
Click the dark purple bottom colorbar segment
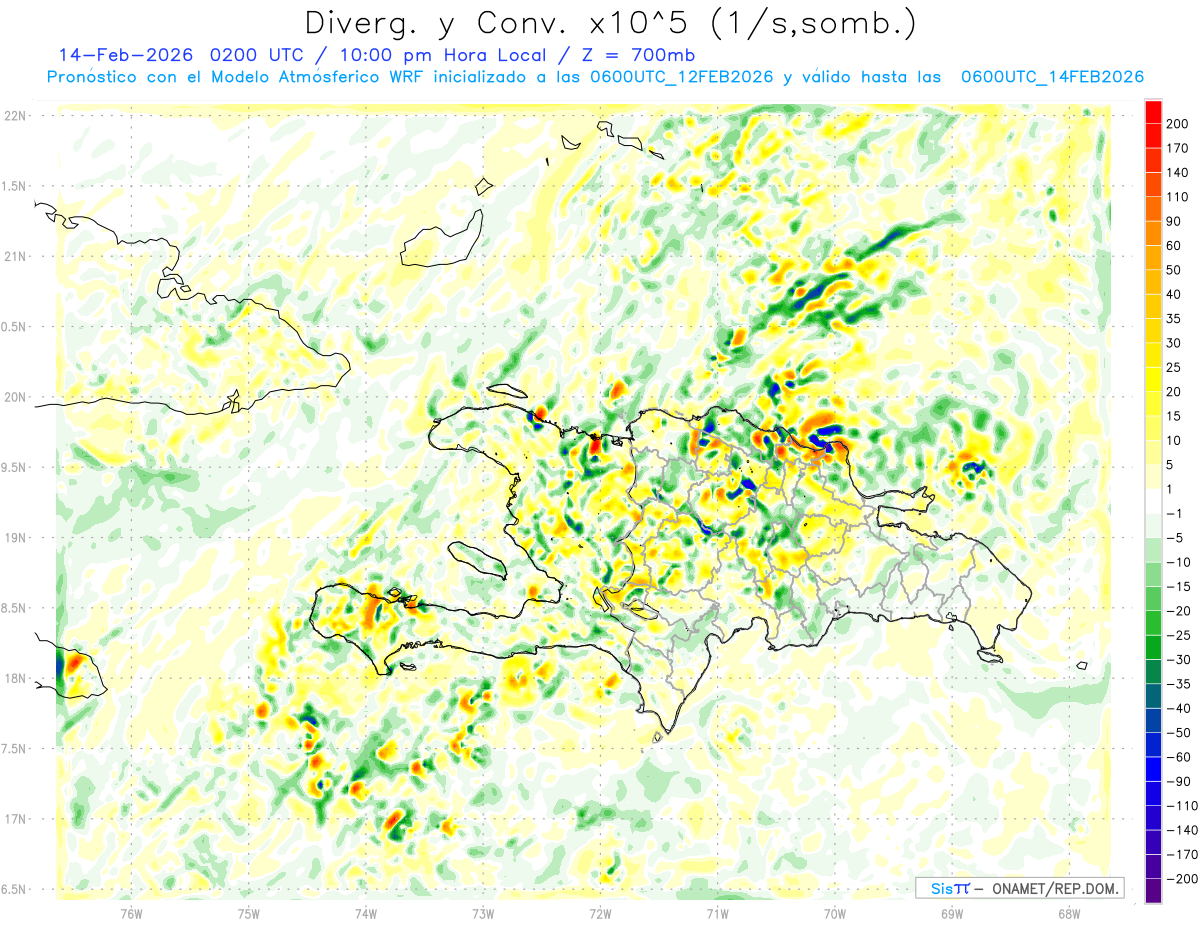coord(1153,891)
